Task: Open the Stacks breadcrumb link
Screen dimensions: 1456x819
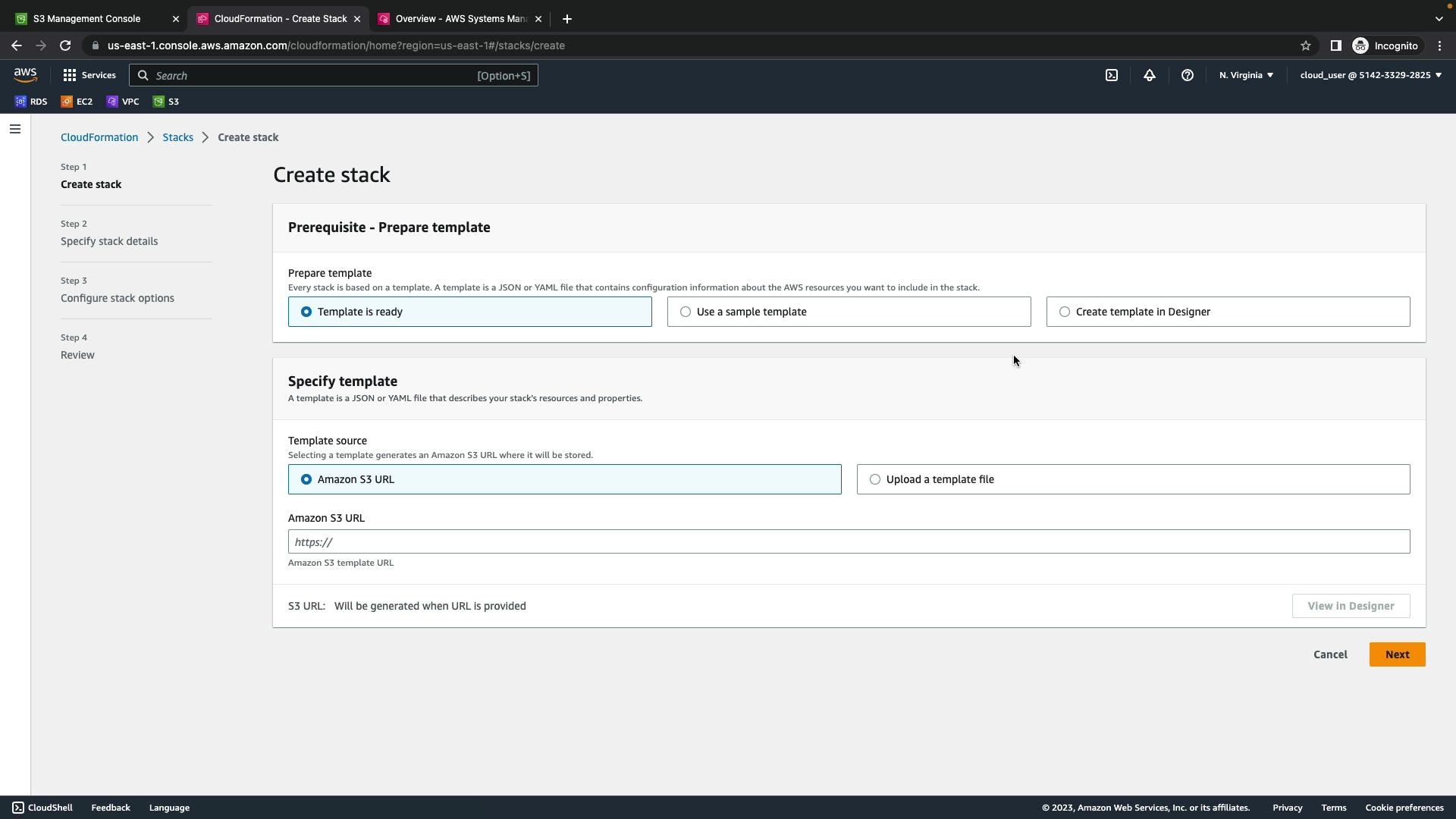Action: click(x=177, y=137)
